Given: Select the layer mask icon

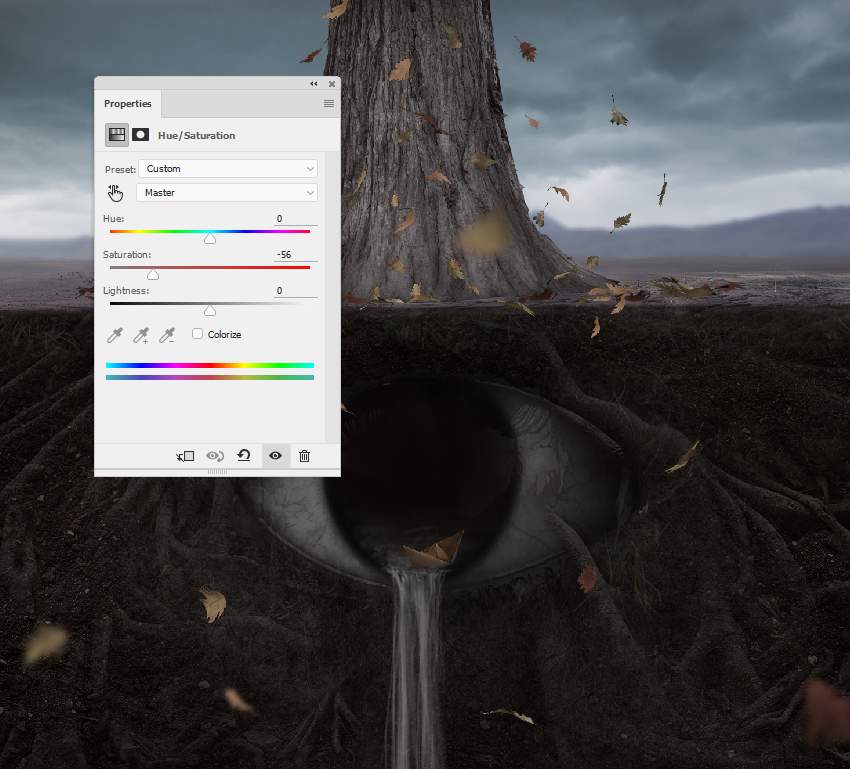Looking at the screenshot, I should pyautogui.click(x=140, y=135).
